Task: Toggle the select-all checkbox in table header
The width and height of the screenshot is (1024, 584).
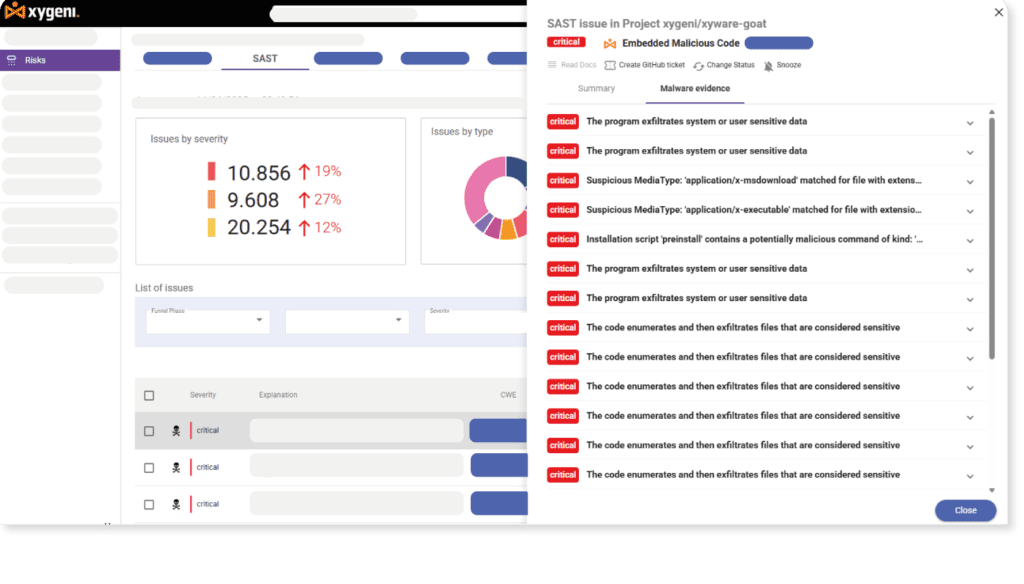Action: point(149,395)
